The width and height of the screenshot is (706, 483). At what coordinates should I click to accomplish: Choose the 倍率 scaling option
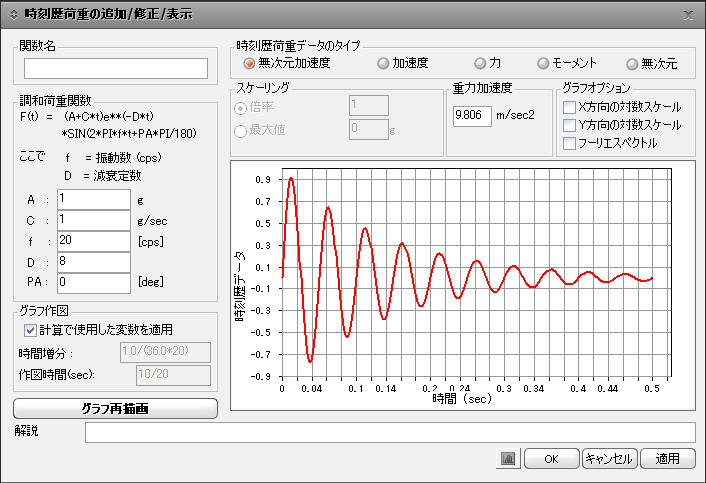click(x=240, y=108)
